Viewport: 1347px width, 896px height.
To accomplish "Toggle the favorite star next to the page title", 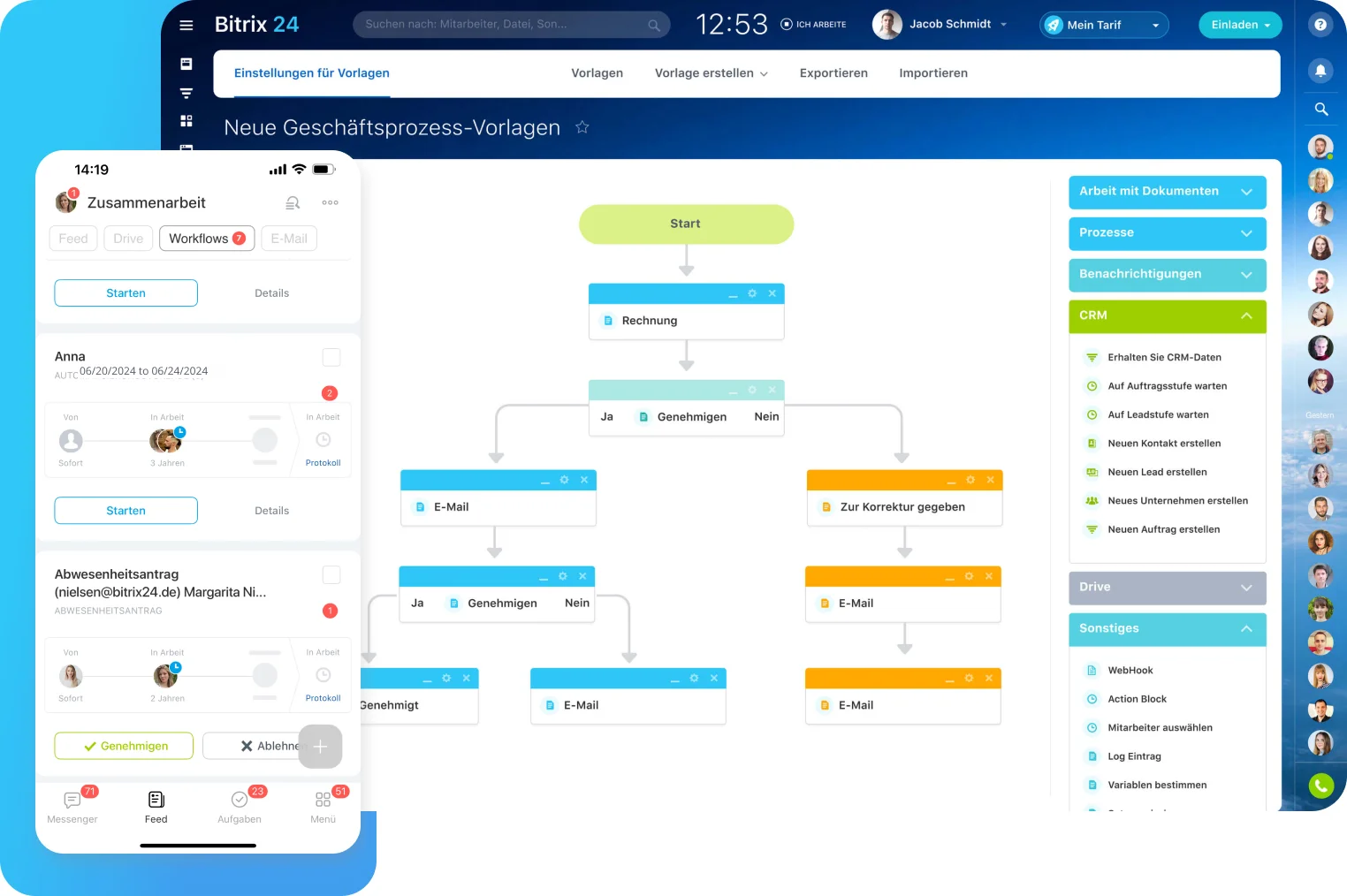I will pos(582,127).
